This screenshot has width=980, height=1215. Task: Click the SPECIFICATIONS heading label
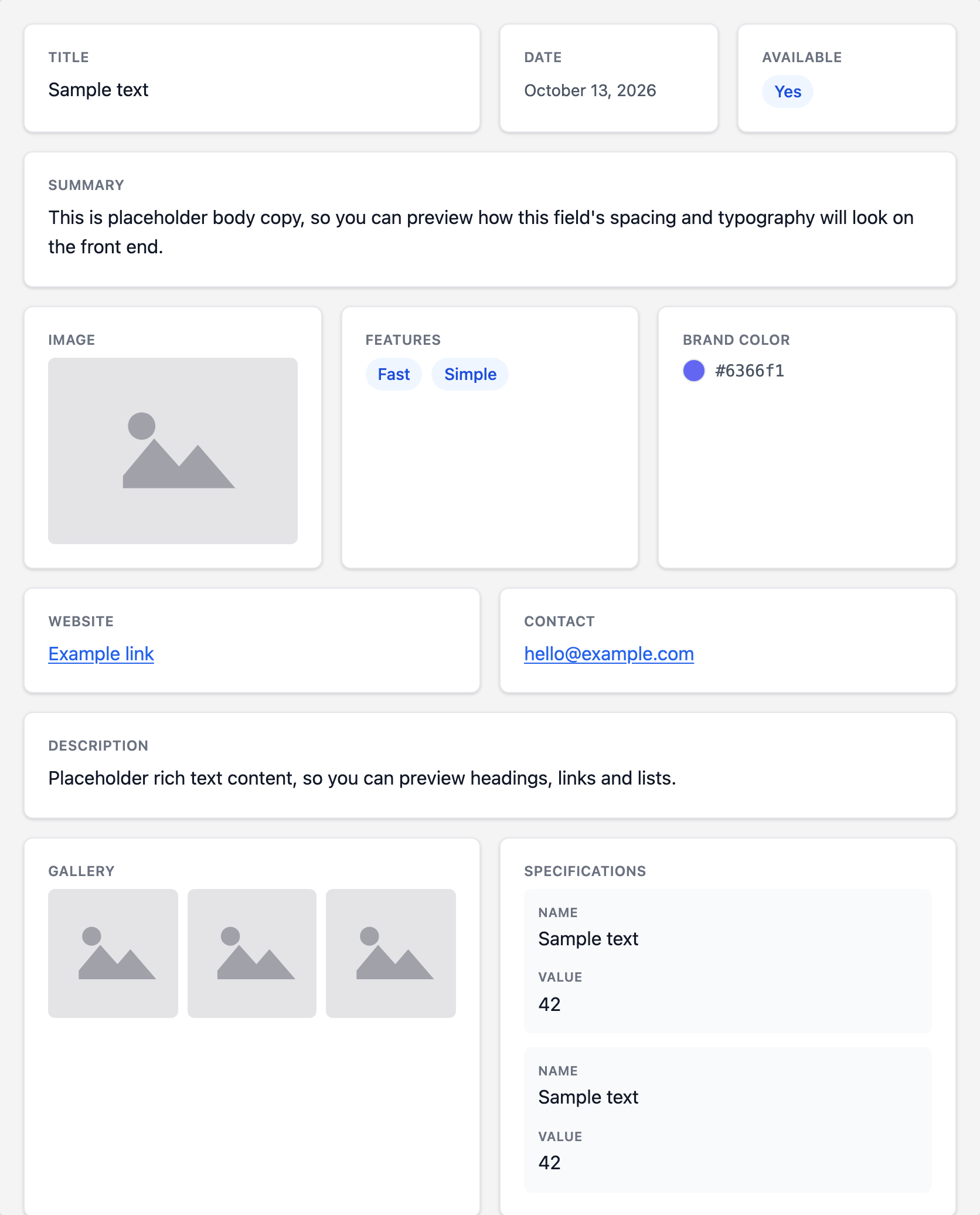(x=585, y=871)
